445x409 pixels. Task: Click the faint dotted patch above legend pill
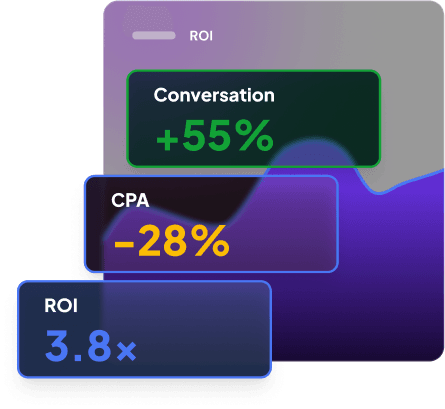point(148,17)
